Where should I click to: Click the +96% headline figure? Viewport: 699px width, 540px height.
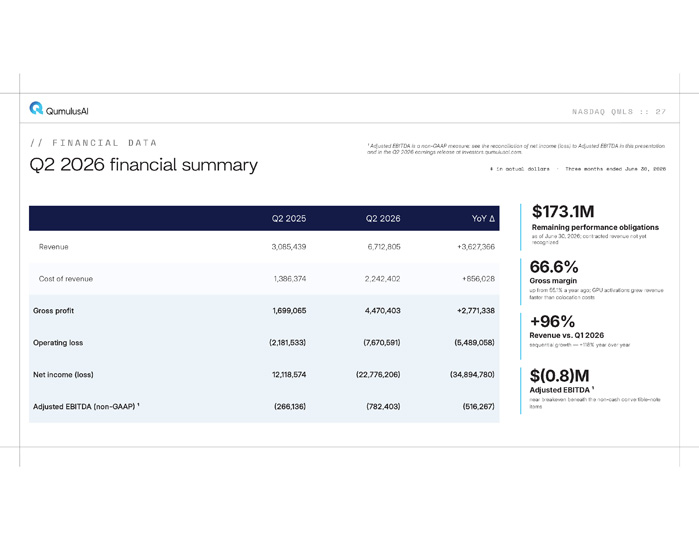point(552,322)
